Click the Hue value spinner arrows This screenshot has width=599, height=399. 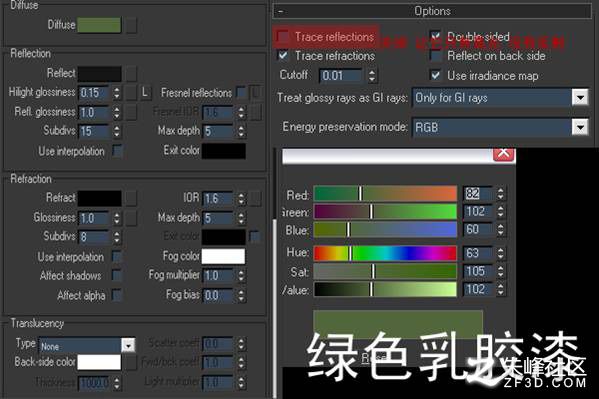point(500,253)
